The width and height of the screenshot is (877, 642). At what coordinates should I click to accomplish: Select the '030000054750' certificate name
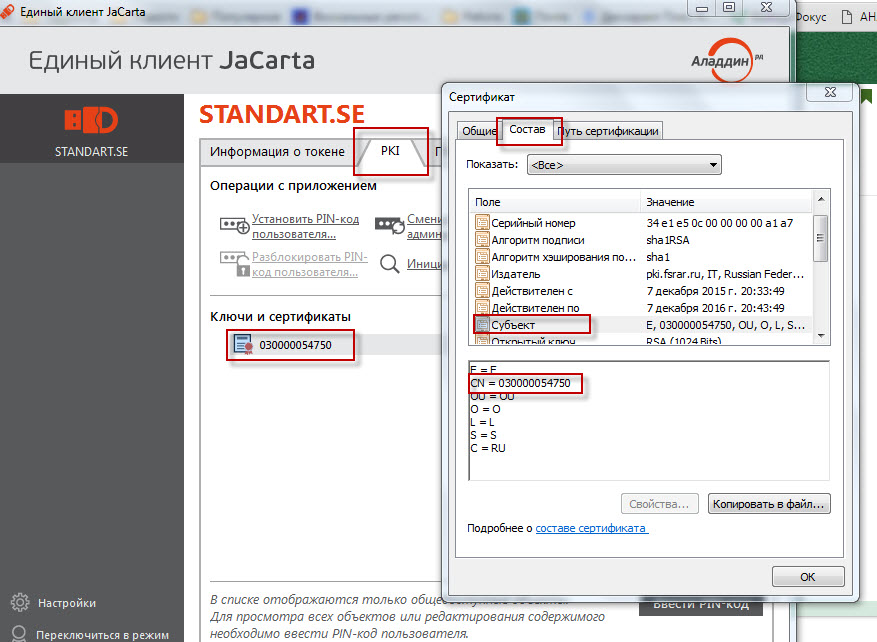pos(295,345)
